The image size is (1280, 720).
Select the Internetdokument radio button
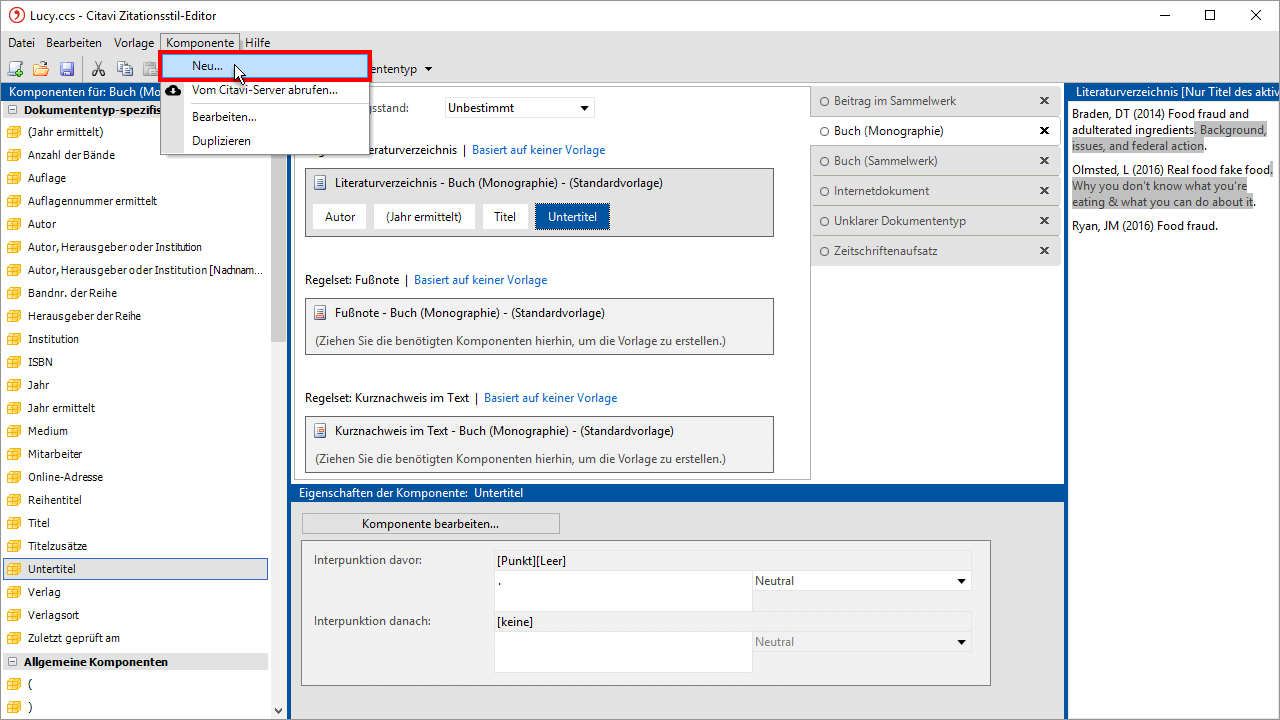825,191
